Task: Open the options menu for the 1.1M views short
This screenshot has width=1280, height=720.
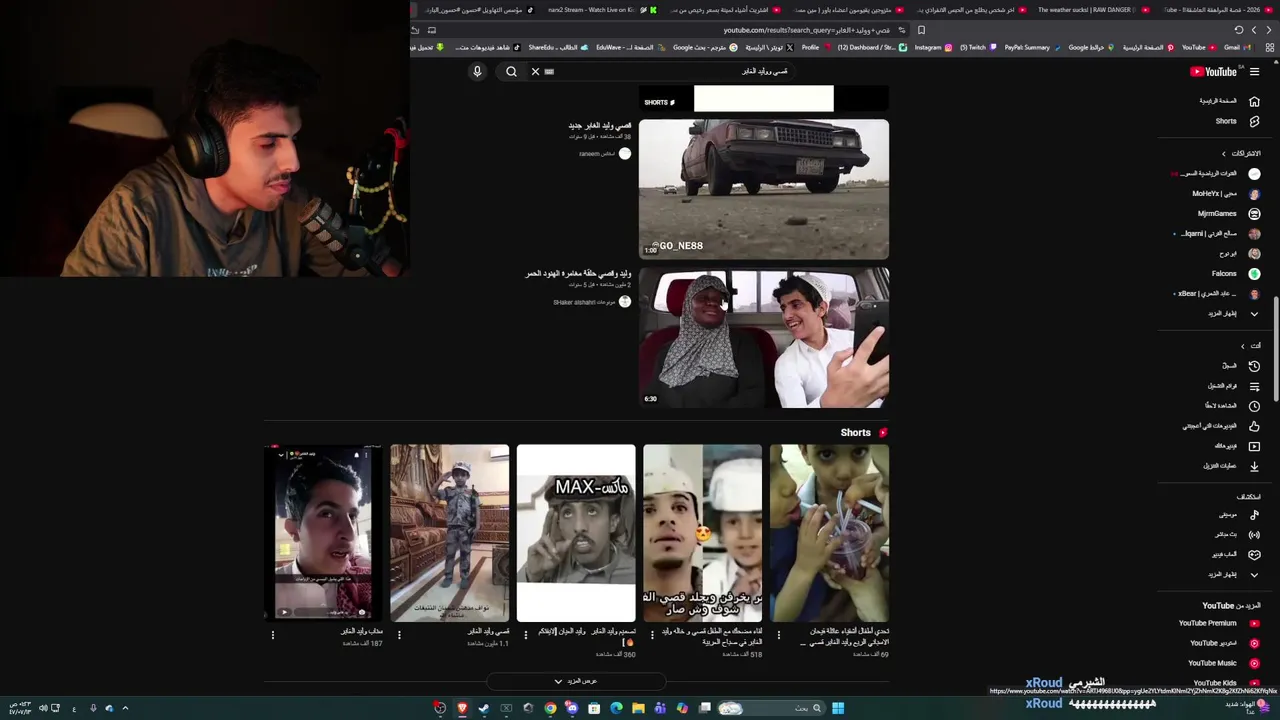Action: [x=399, y=635]
